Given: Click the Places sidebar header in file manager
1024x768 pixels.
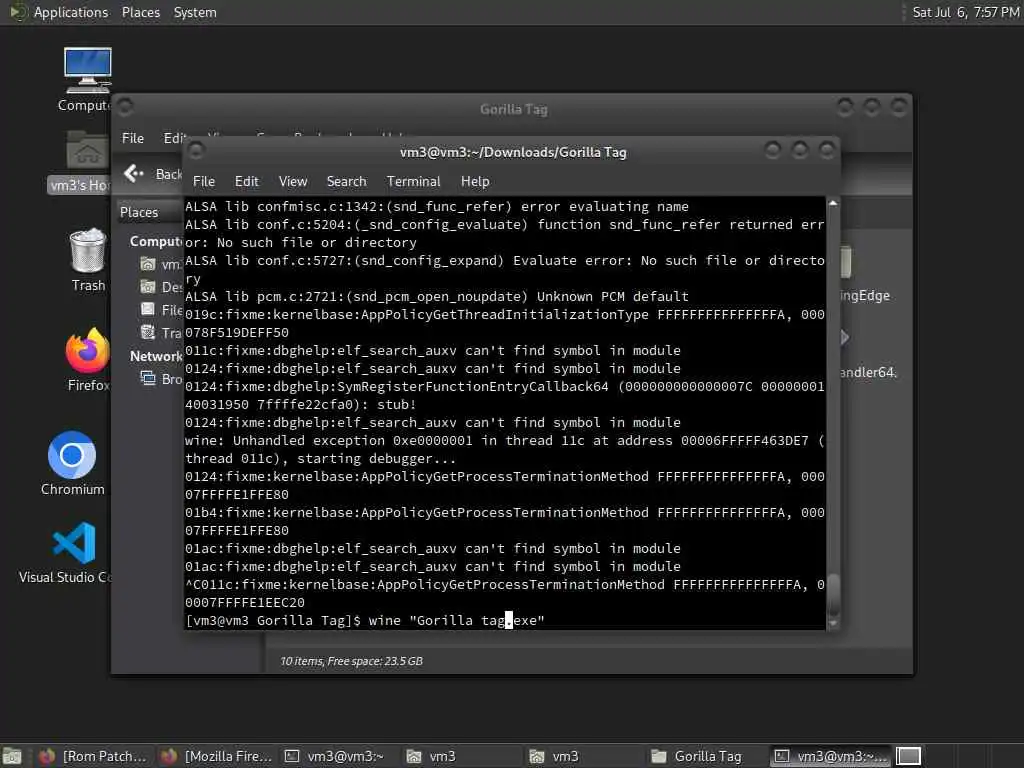Looking at the screenshot, I should pyautogui.click(x=139, y=212).
